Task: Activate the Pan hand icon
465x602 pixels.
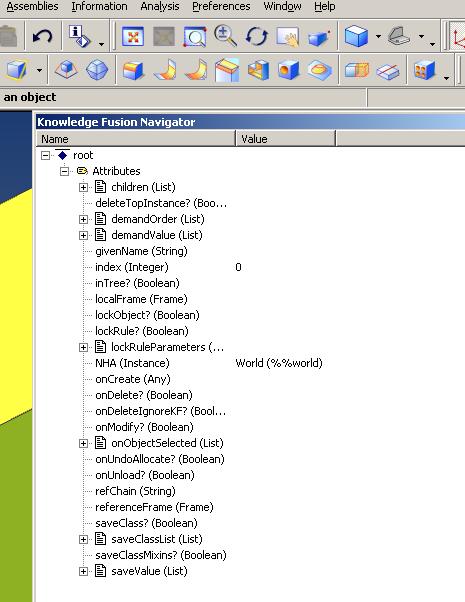Action: [288, 37]
